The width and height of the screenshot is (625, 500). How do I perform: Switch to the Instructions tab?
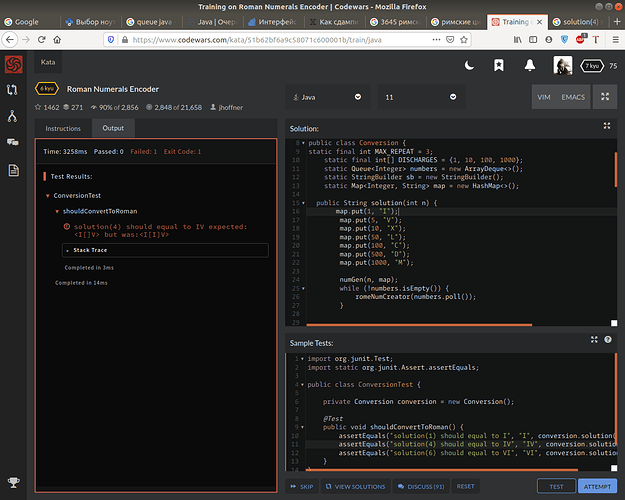point(63,128)
